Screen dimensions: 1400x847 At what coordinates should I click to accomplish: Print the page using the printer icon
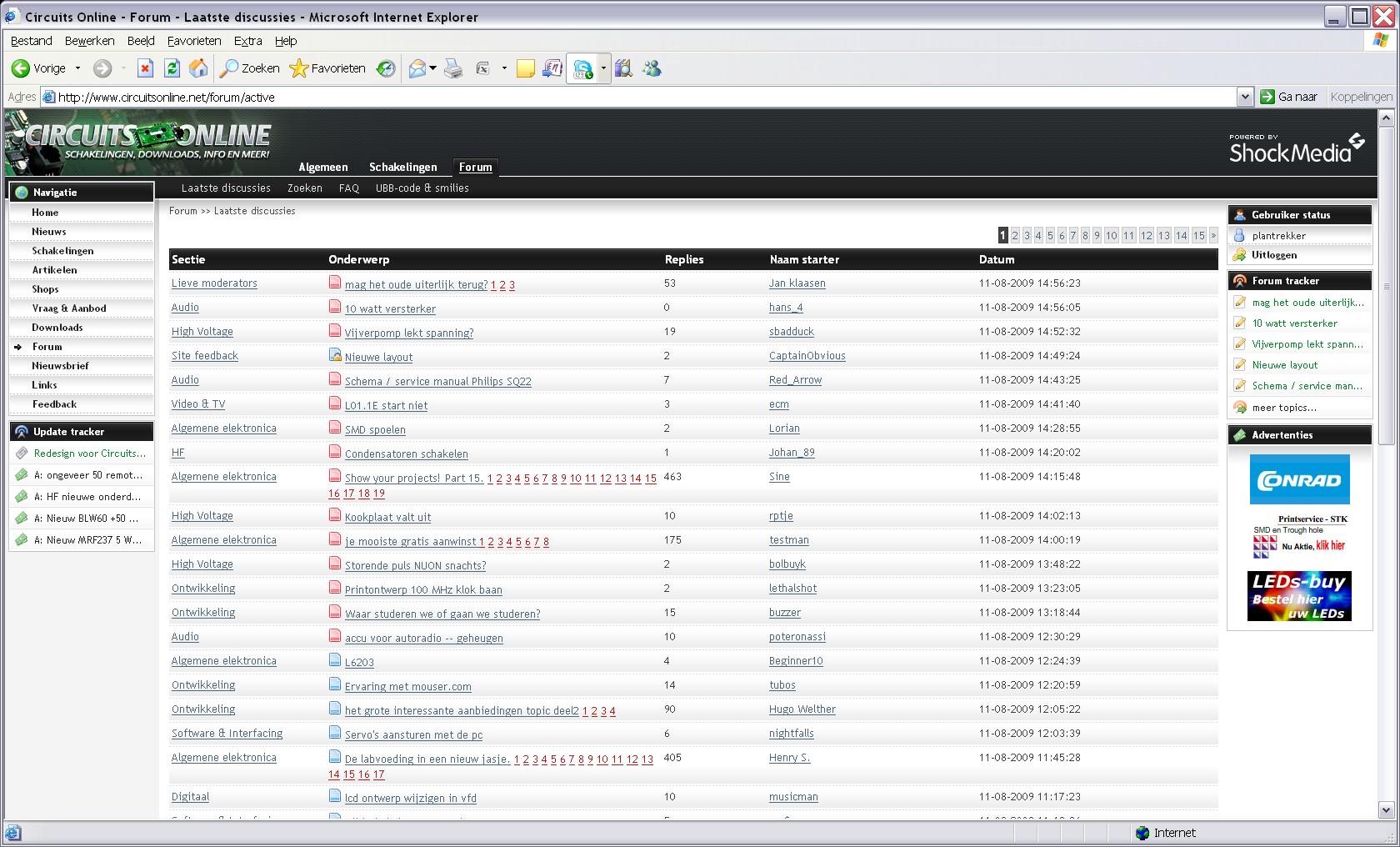(453, 68)
